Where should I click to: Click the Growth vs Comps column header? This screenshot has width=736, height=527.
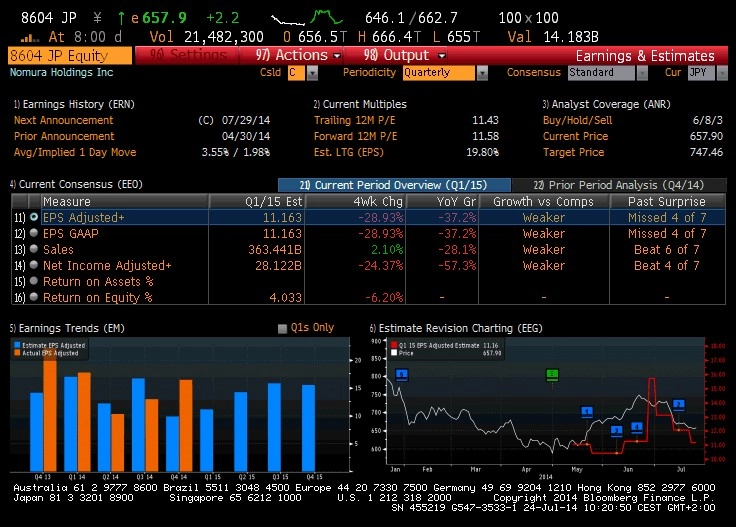pyautogui.click(x=544, y=201)
